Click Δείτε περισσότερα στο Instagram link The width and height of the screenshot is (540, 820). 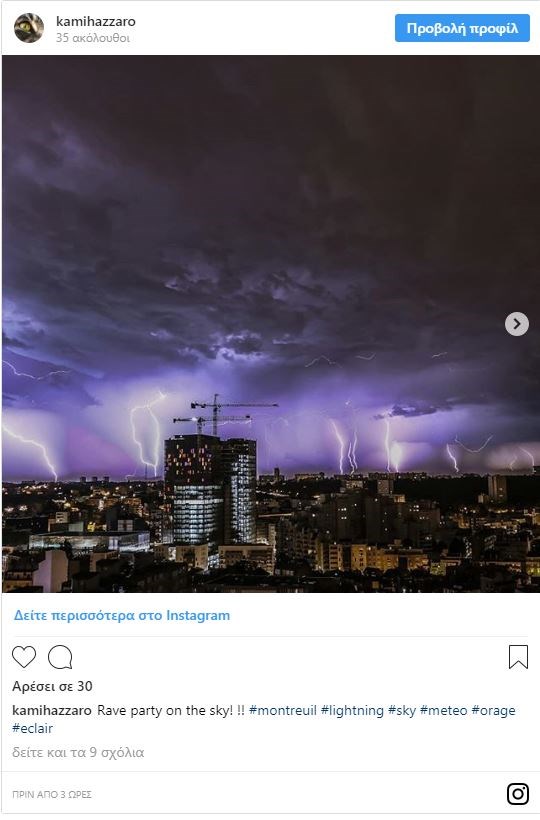(122, 616)
